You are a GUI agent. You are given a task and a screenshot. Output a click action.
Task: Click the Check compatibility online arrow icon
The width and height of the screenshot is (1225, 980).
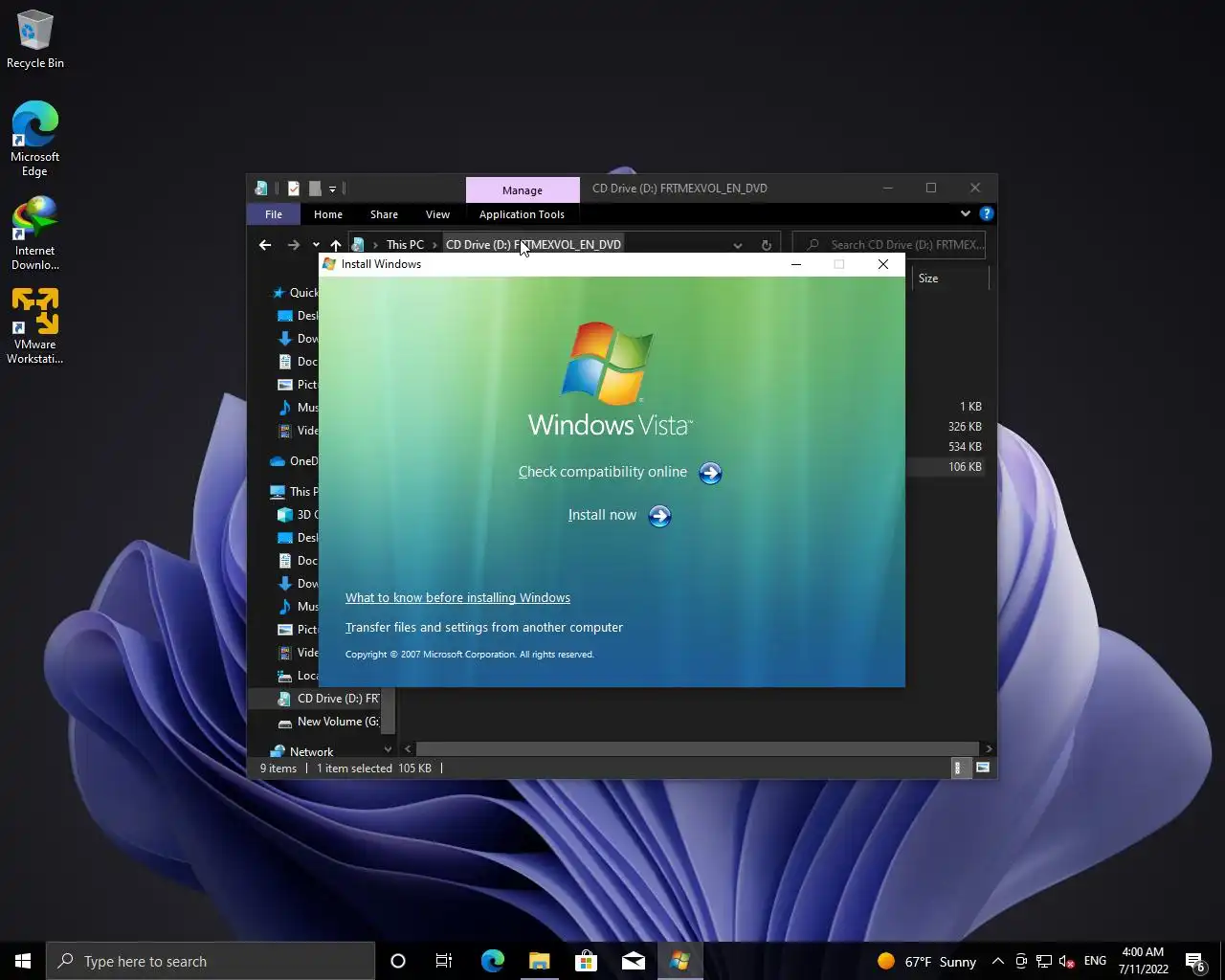pyautogui.click(x=710, y=473)
